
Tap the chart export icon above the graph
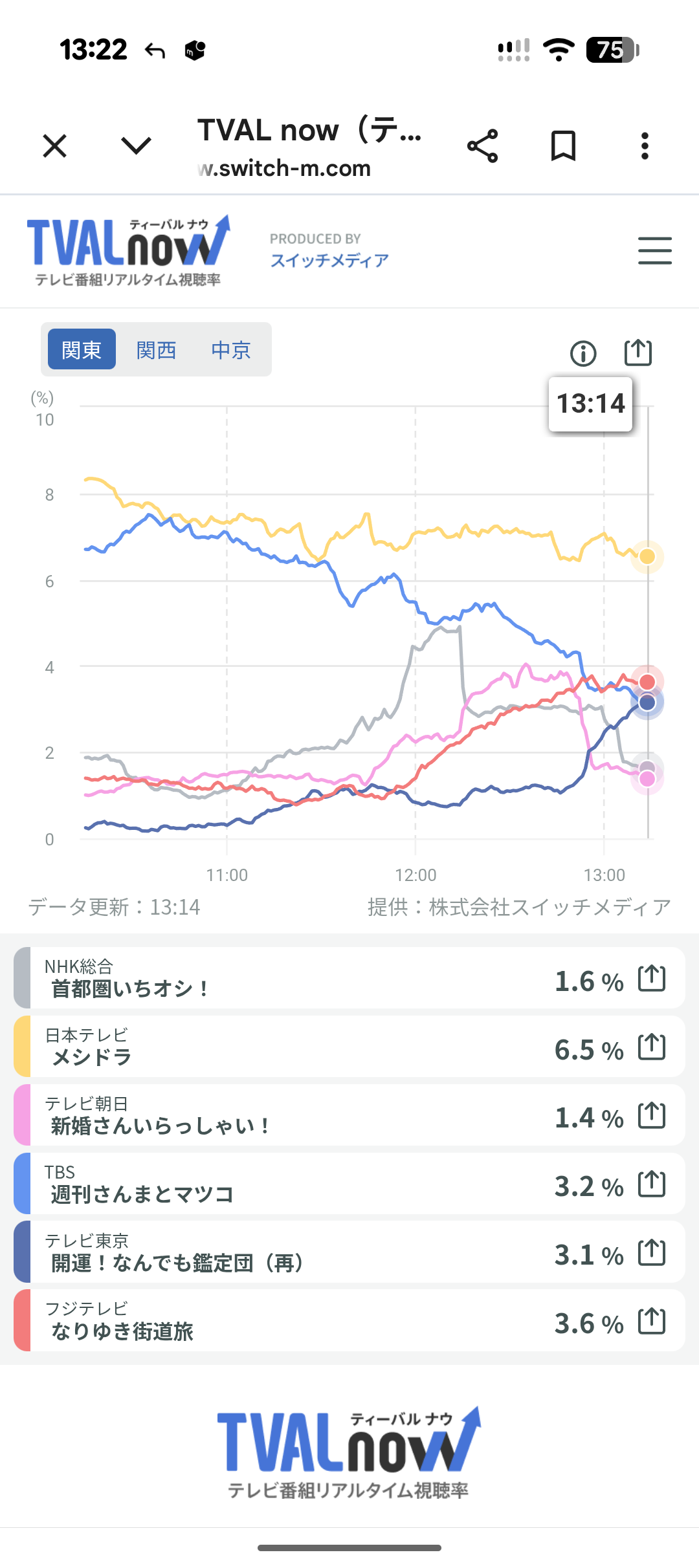(638, 353)
